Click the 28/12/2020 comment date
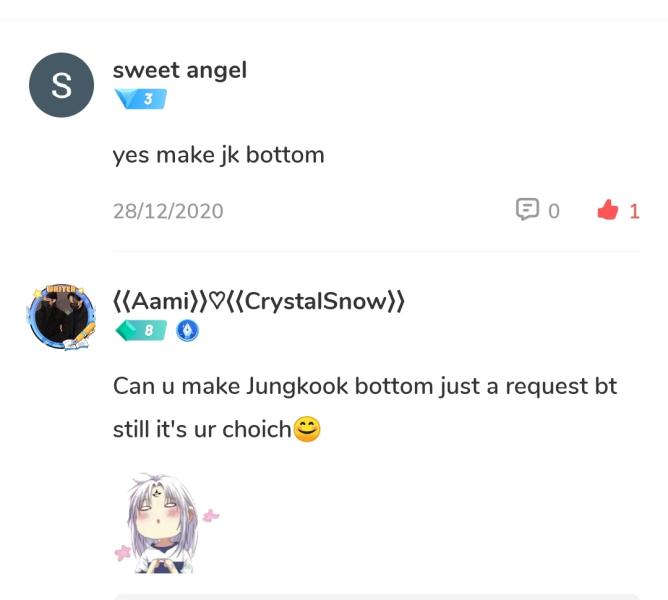Image resolution: width=668 pixels, height=600 pixels. [168, 211]
